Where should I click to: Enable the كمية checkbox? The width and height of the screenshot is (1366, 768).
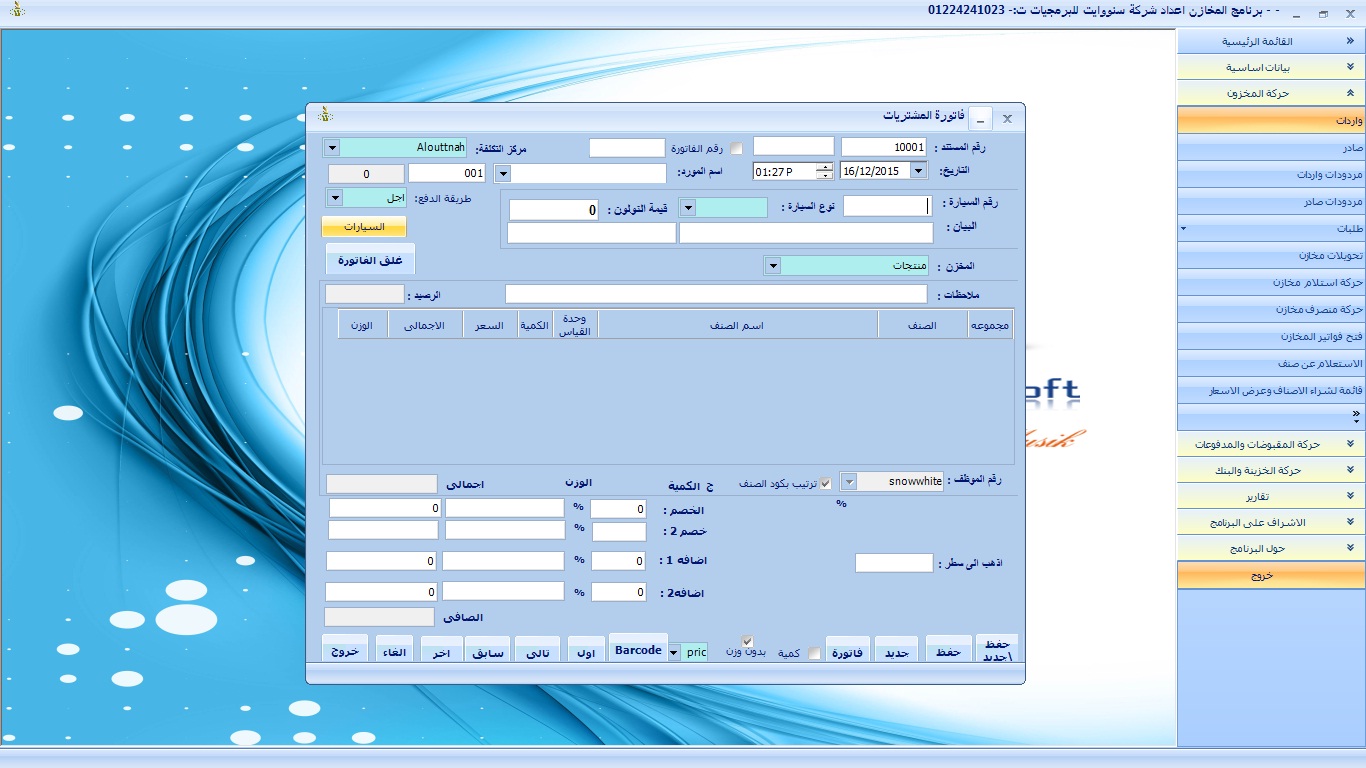coord(814,653)
